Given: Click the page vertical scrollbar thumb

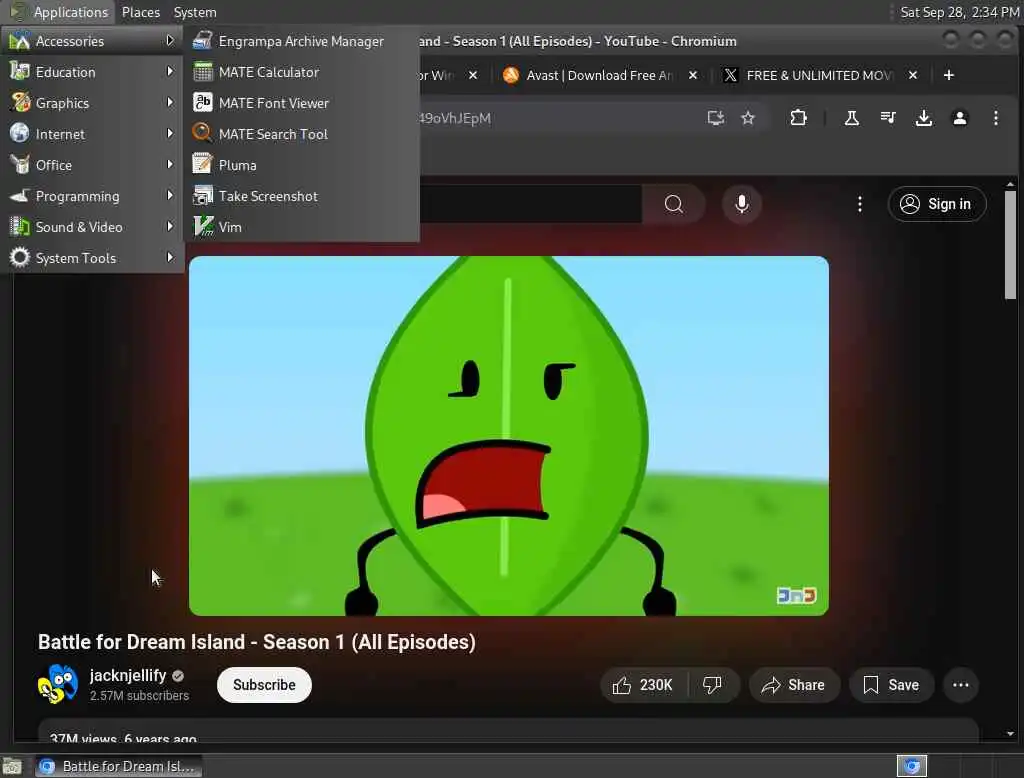Looking at the screenshot, I should pyautogui.click(x=1010, y=245).
